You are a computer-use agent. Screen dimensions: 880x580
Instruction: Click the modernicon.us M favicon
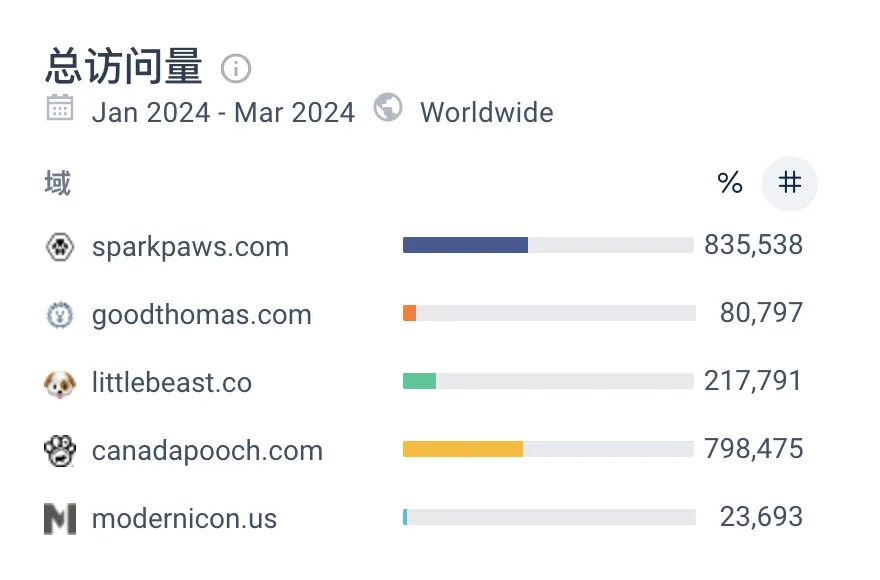[60, 519]
